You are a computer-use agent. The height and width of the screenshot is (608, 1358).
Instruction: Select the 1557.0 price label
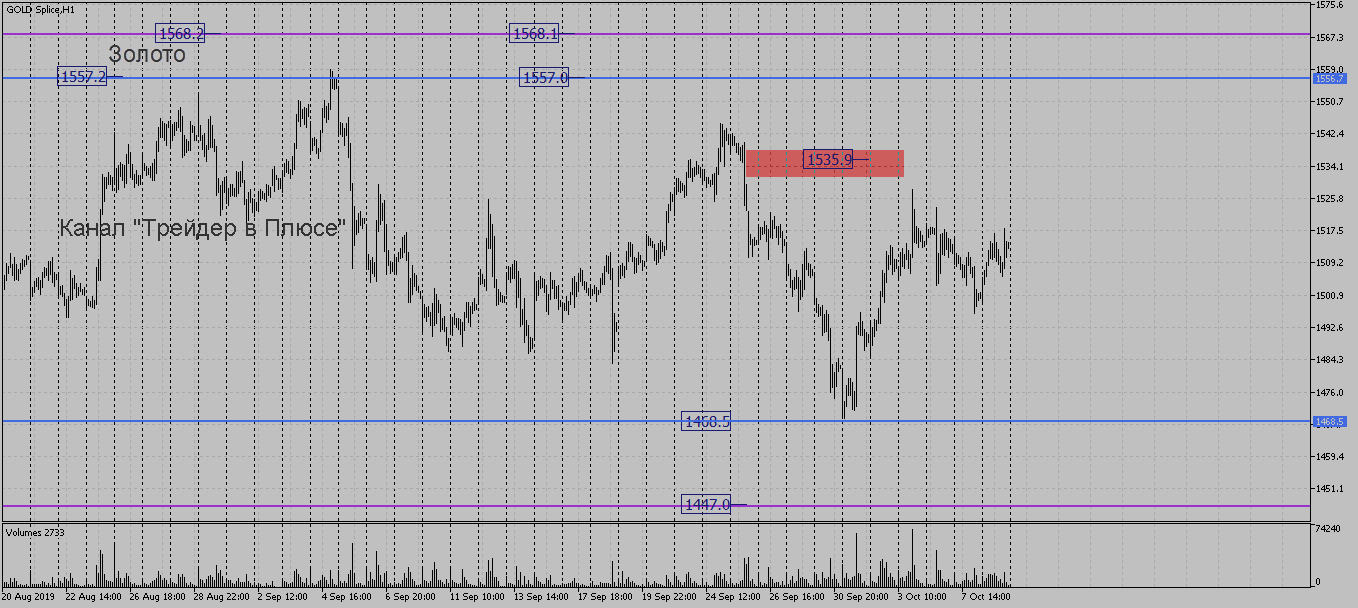(x=544, y=77)
